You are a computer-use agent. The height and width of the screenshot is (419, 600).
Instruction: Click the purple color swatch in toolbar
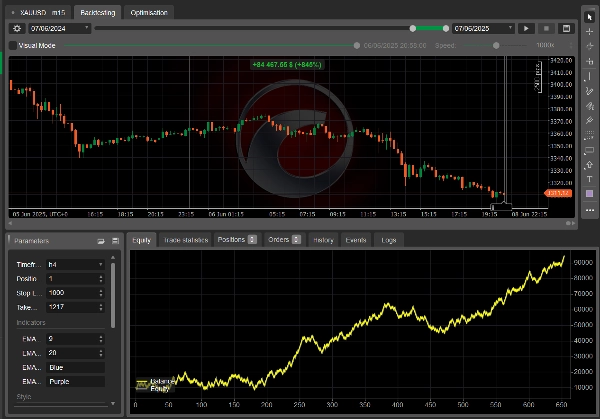[590, 194]
